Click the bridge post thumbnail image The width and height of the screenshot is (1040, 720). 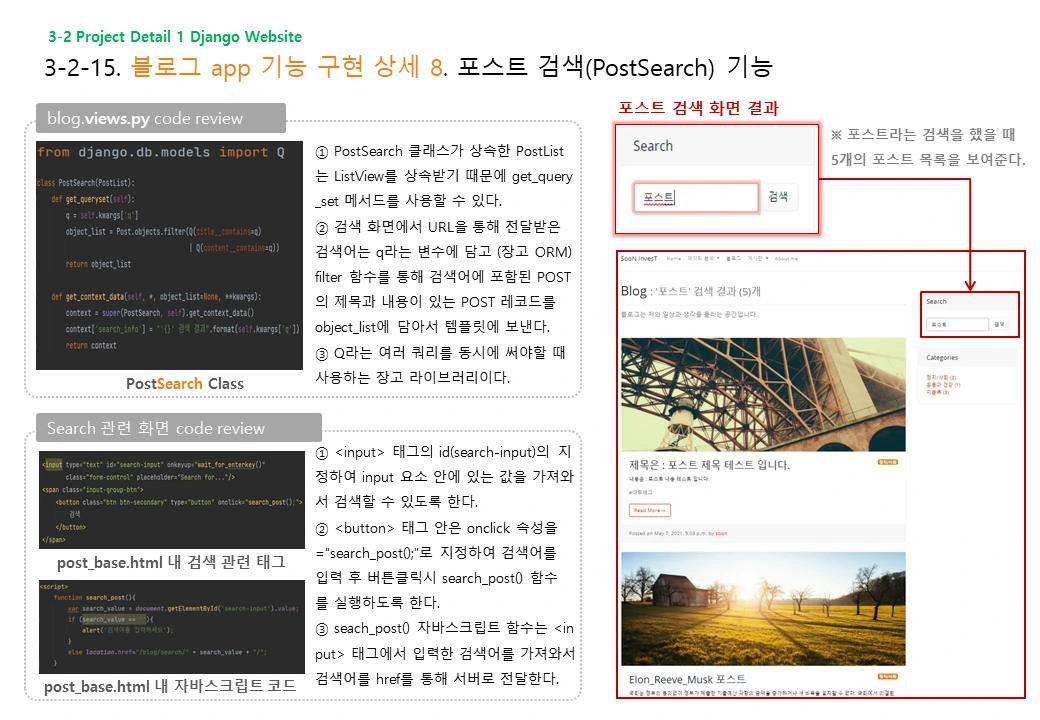point(763,394)
